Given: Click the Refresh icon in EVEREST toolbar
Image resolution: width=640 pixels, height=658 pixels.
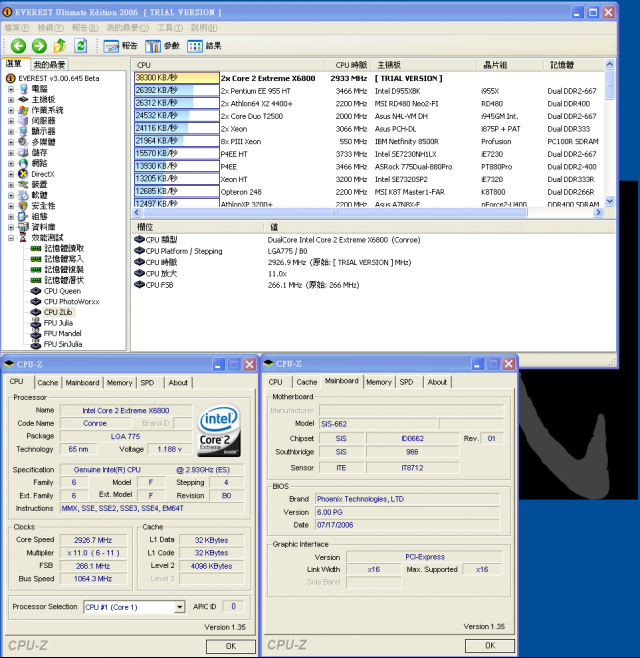Looking at the screenshot, I should (x=81, y=45).
